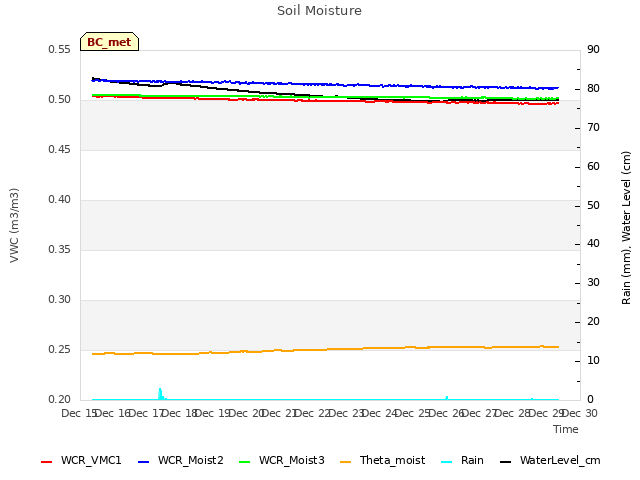Click the orange Theta_moist line in the plot
This screenshot has height=480, width=640.
(x=326, y=350)
